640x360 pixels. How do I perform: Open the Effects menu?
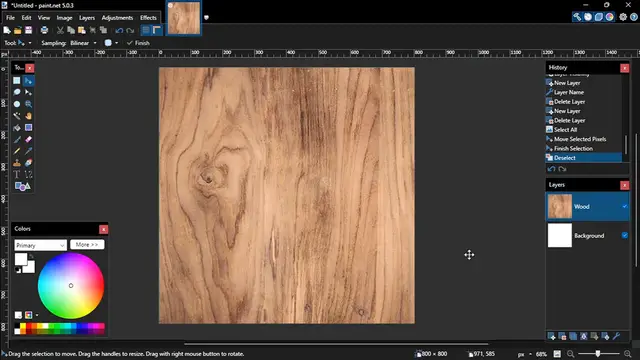click(148, 18)
